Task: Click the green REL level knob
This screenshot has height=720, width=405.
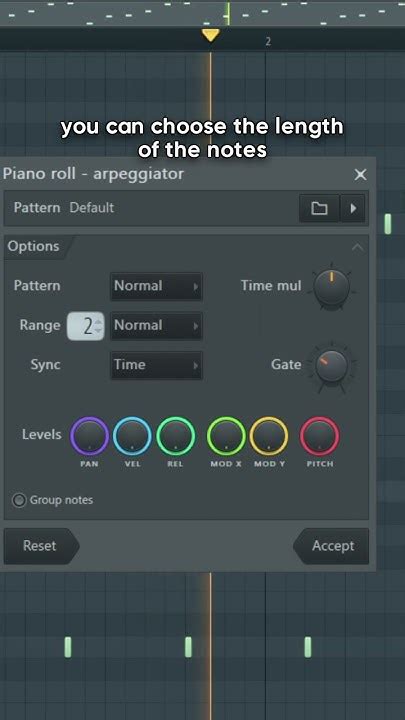Action: click(x=175, y=436)
